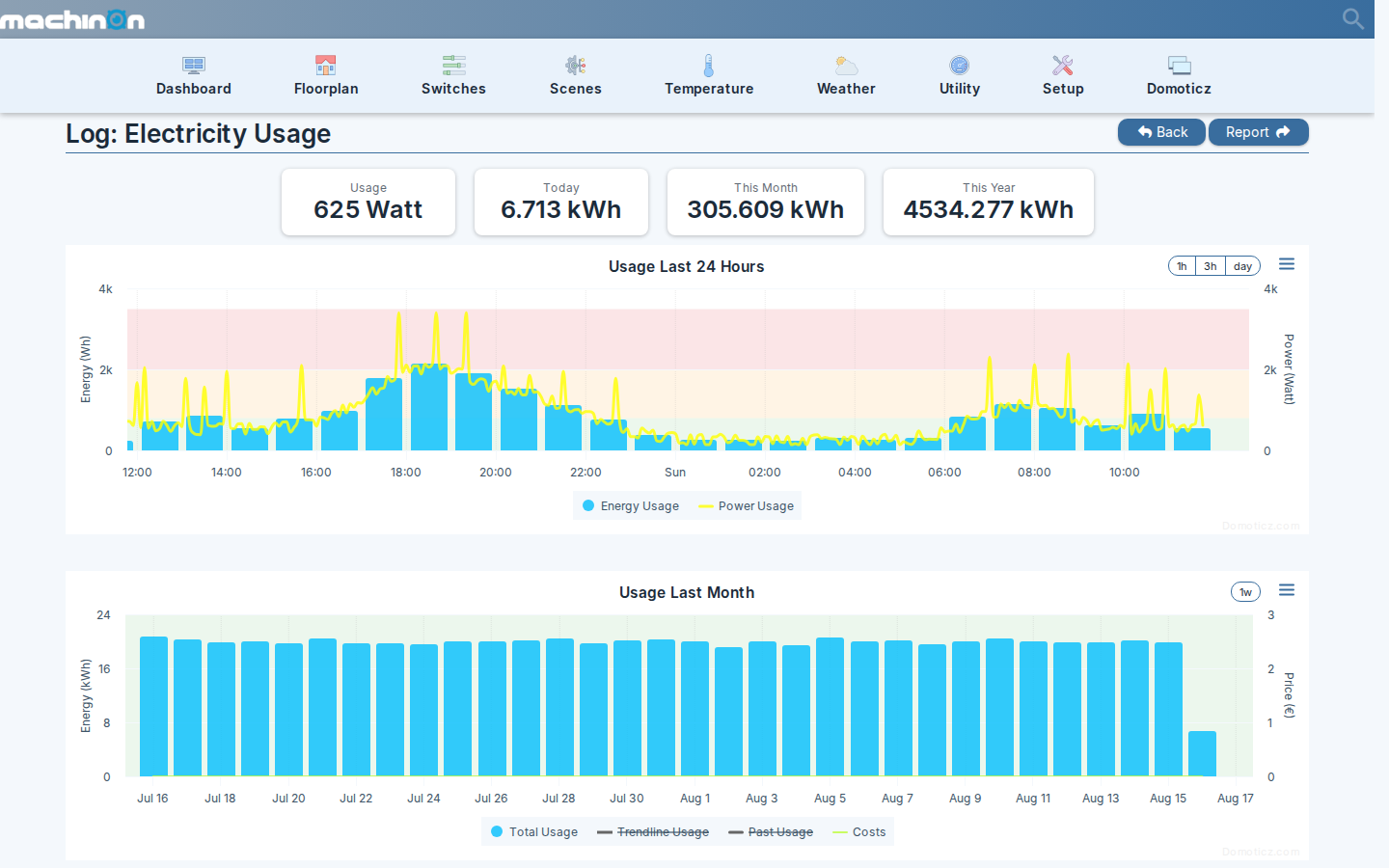Viewport: 1389px width, 868px height.
Task: Select the 1h zoom range
Action: click(1182, 266)
